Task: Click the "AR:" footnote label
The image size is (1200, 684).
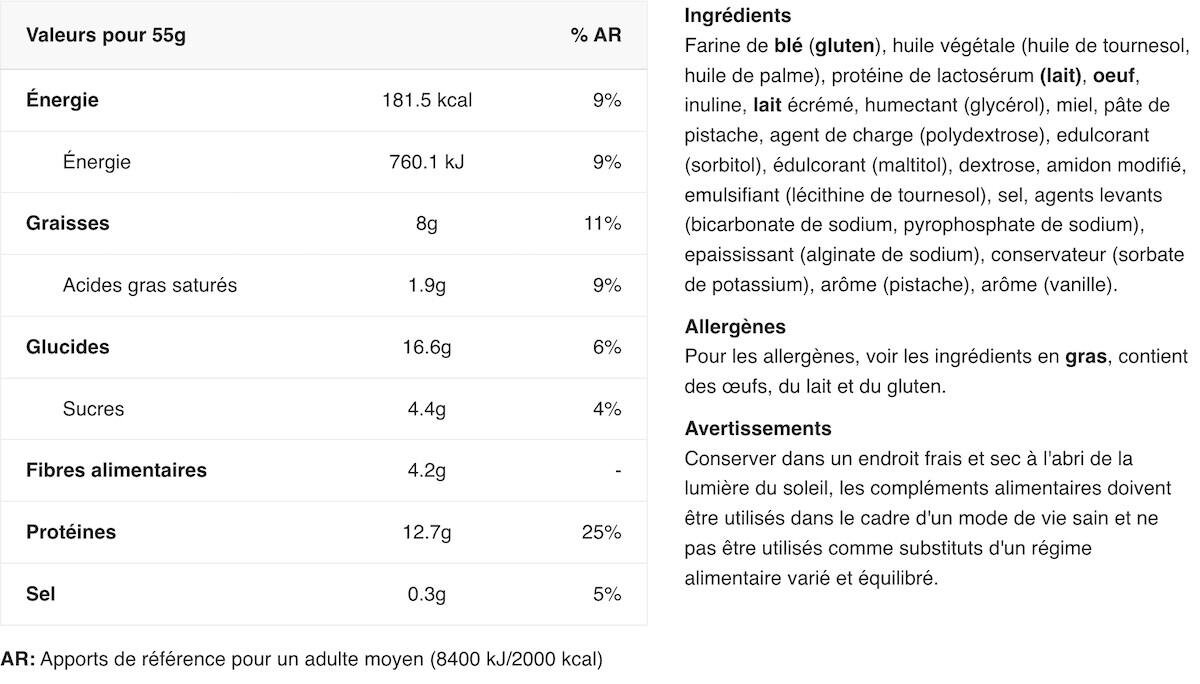Action: click(19, 660)
